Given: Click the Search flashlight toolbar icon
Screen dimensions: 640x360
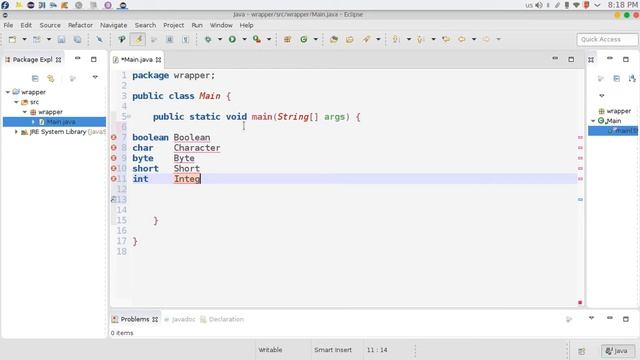Looking at the screenshot, I should [x=366, y=40].
